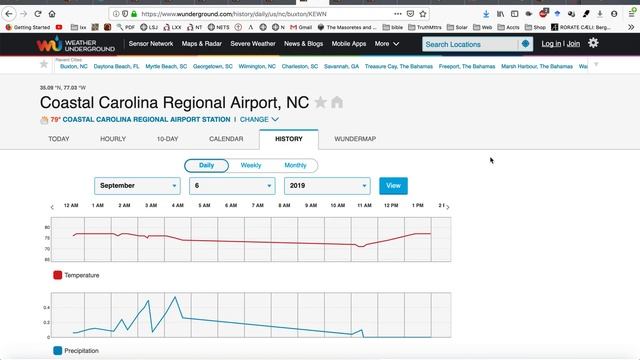
Task: Move chart timeline left with the arrow
Action: tap(52, 207)
